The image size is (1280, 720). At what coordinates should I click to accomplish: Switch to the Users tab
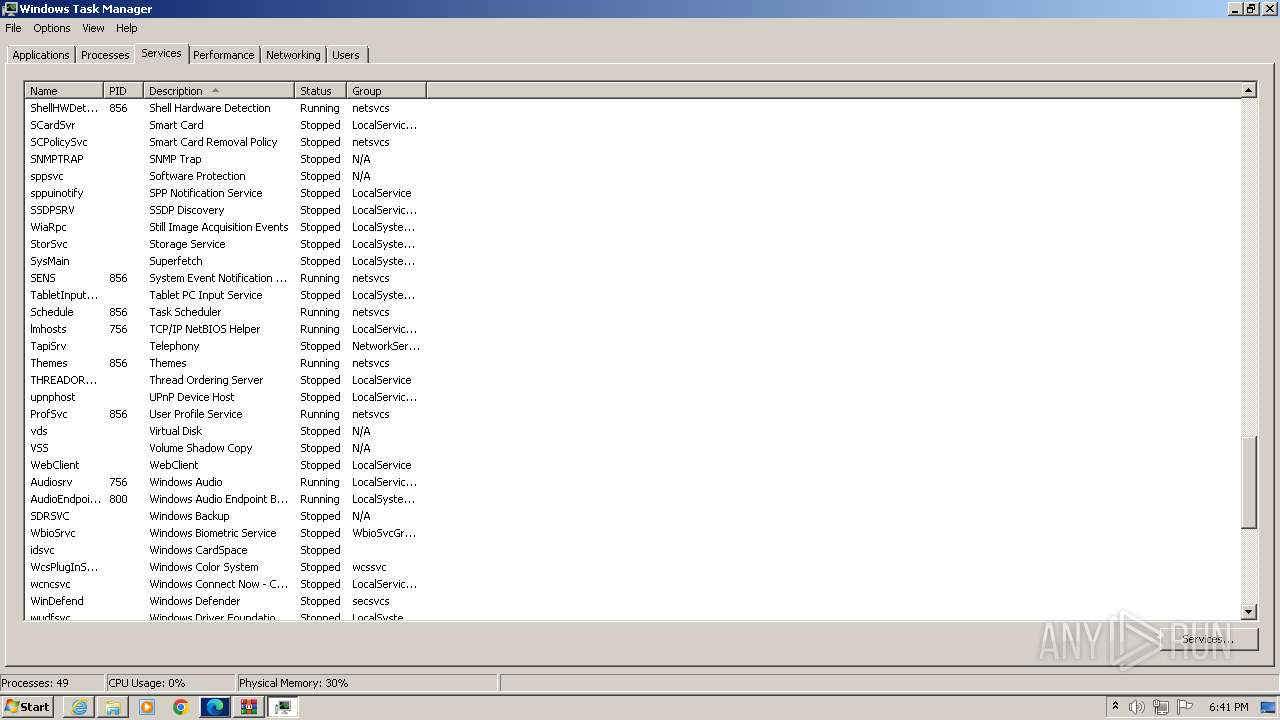(x=346, y=55)
